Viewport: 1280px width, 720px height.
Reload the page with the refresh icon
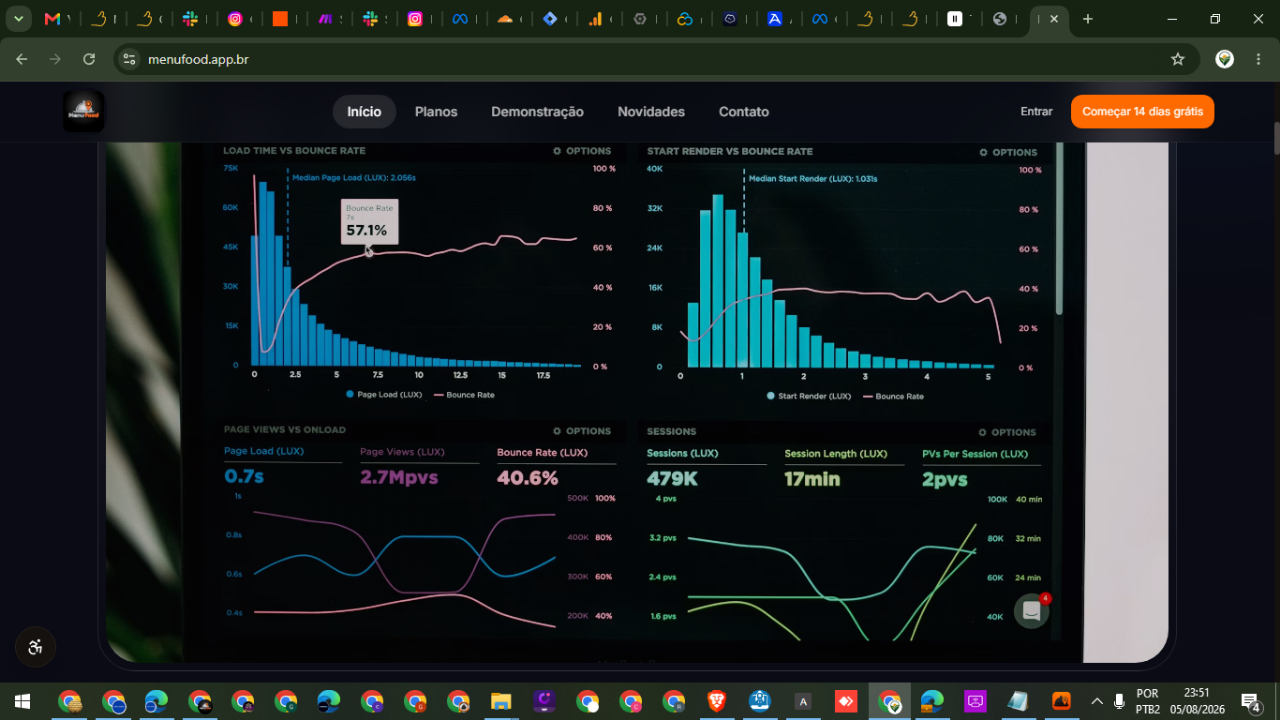click(x=89, y=59)
